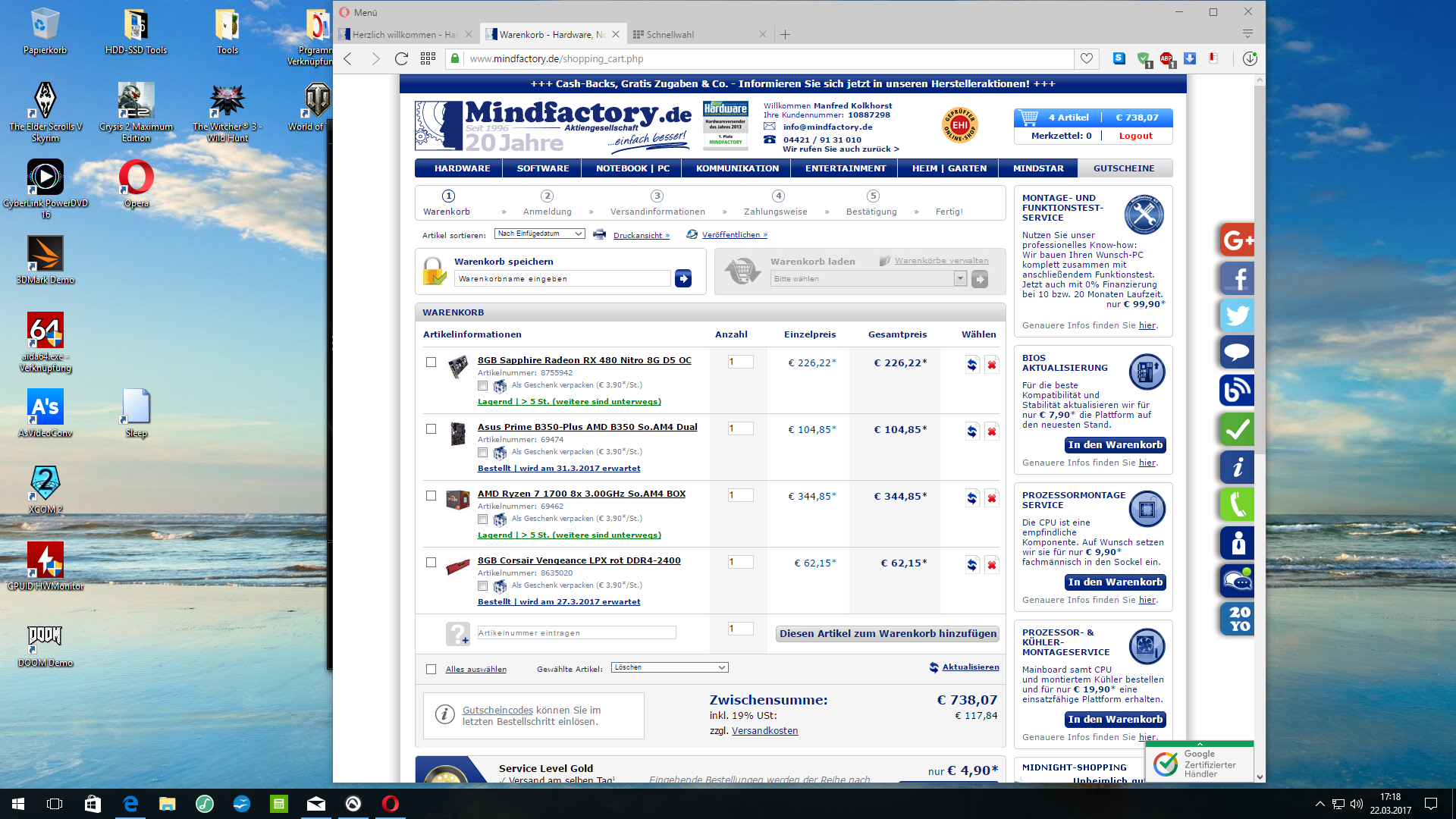Click quantity field for Sapphire Radeon
This screenshot has height=819, width=1456.
[x=740, y=362]
